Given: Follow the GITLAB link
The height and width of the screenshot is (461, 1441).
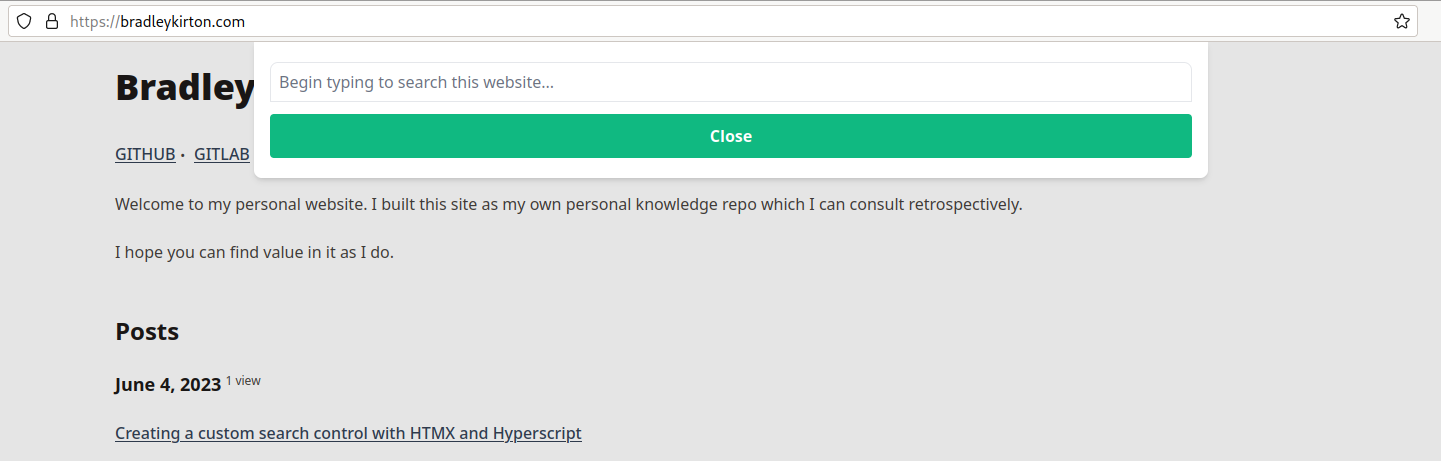Looking at the screenshot, I should point(222,154).
